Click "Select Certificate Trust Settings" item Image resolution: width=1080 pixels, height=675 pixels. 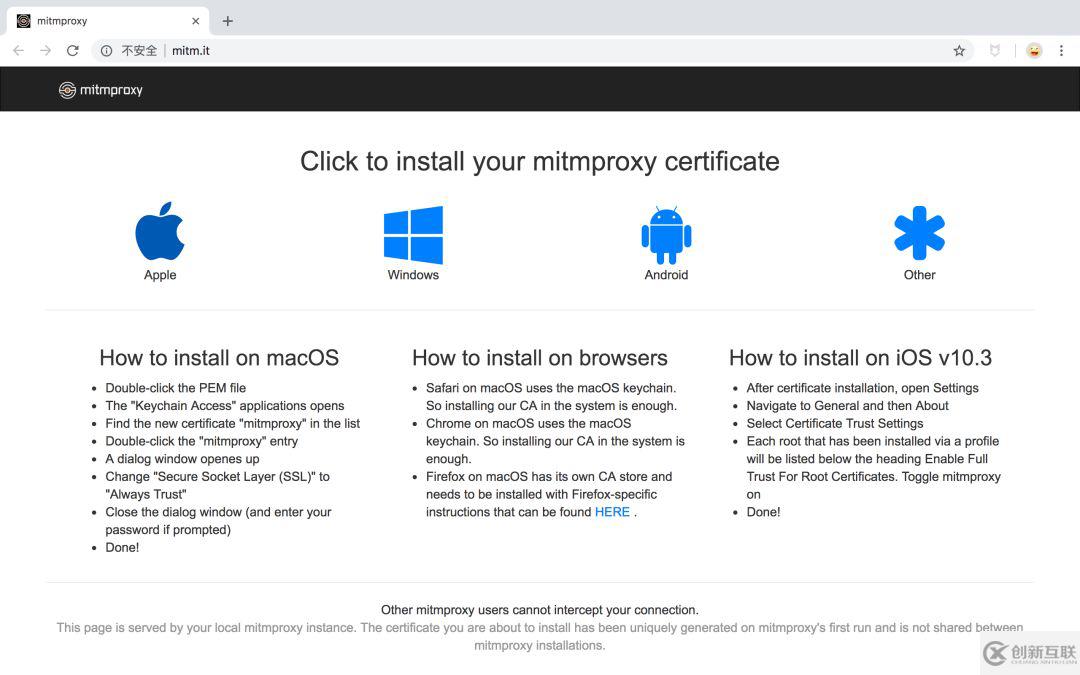pyautogui.click(x=835, y=424)
